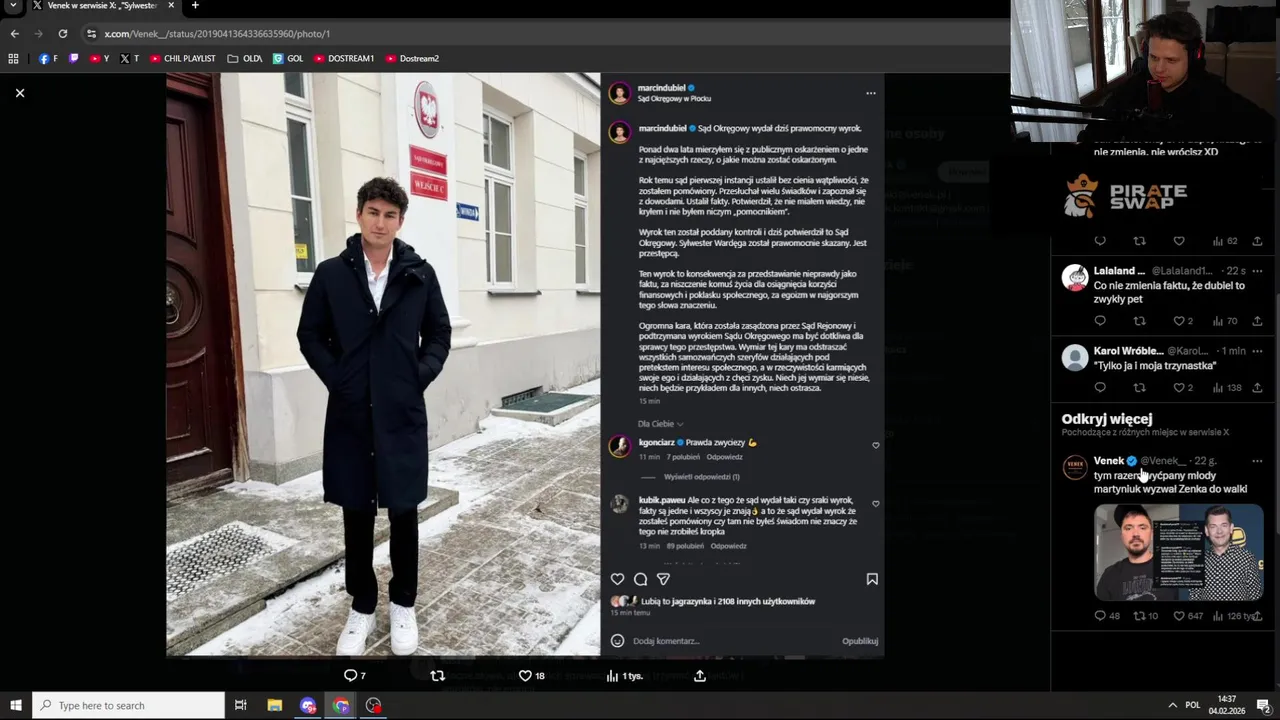Image resolution: width=1280 pixels, height=720 pixels.
Task: Open the Dostream2 bookmark
Action: click(x=412, y=59)
